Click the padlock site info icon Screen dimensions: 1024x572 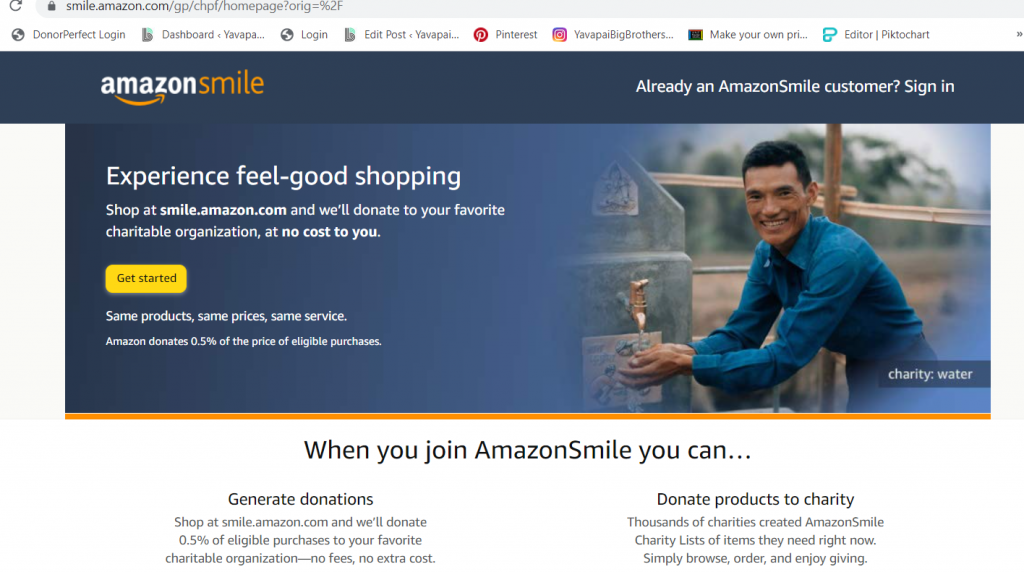[52, 6]
